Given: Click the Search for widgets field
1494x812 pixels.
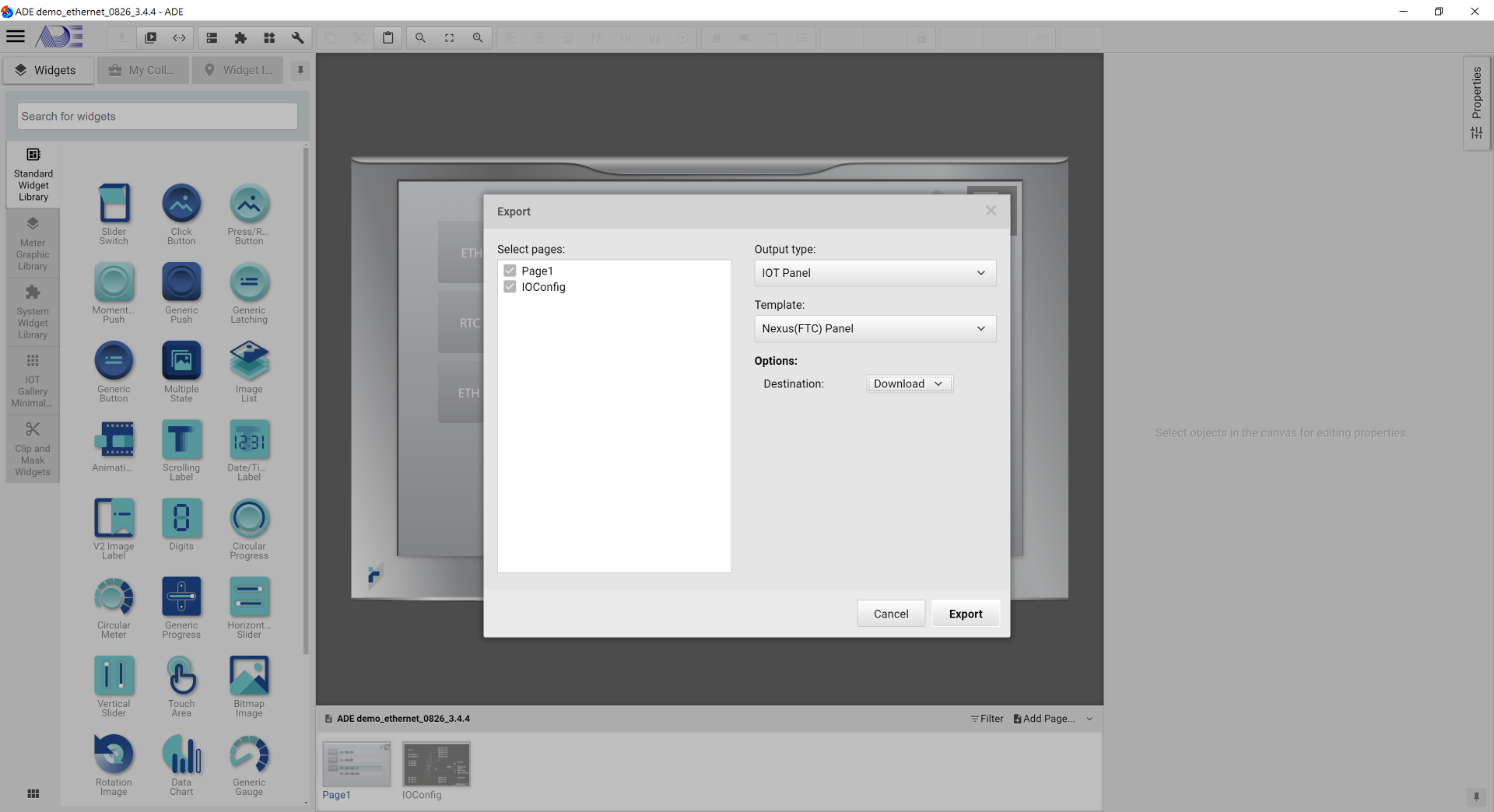Looking at the screenshot, I should pos(157,117).
